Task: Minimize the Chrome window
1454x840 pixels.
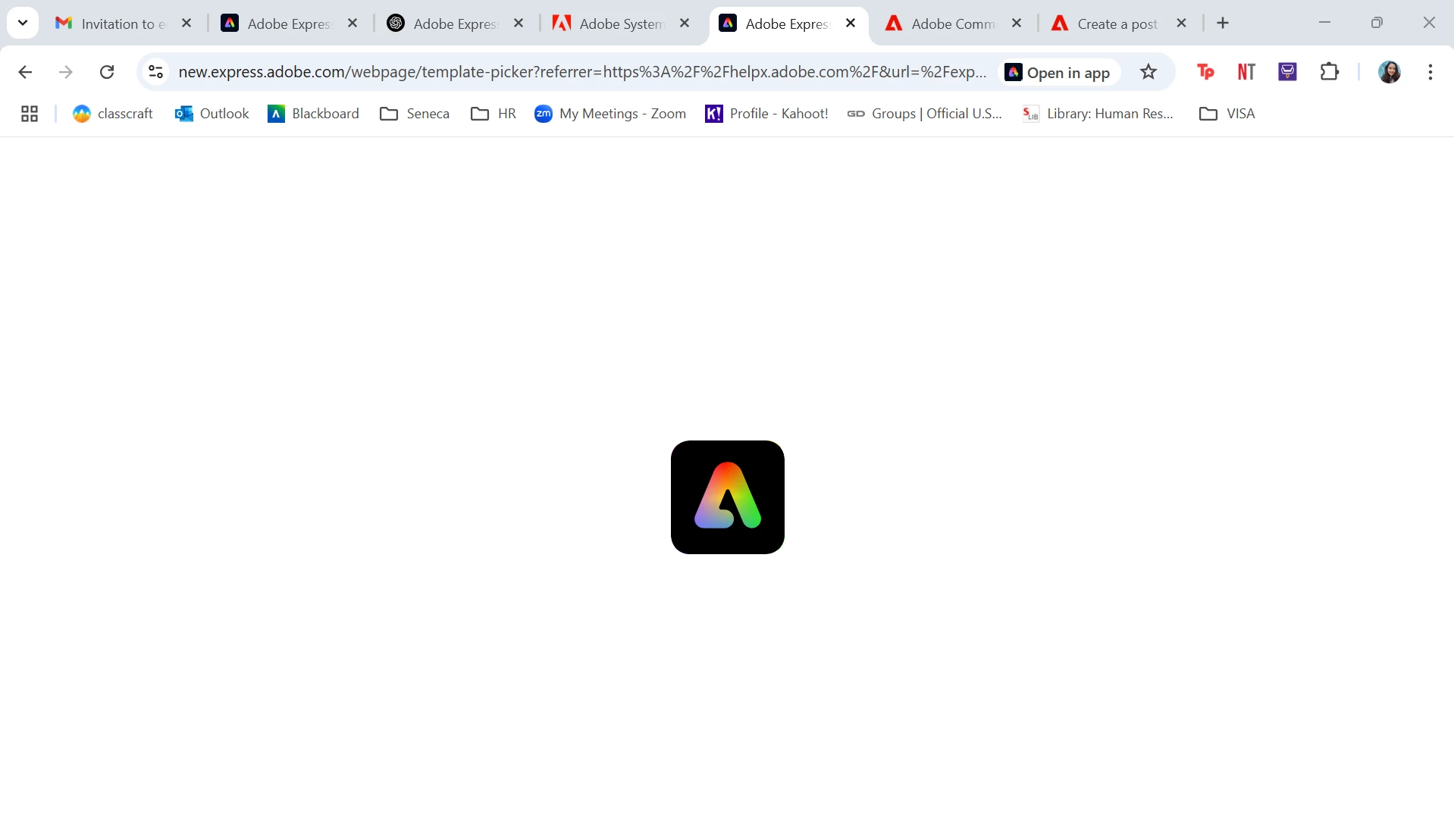Action: click(1324, 23)
